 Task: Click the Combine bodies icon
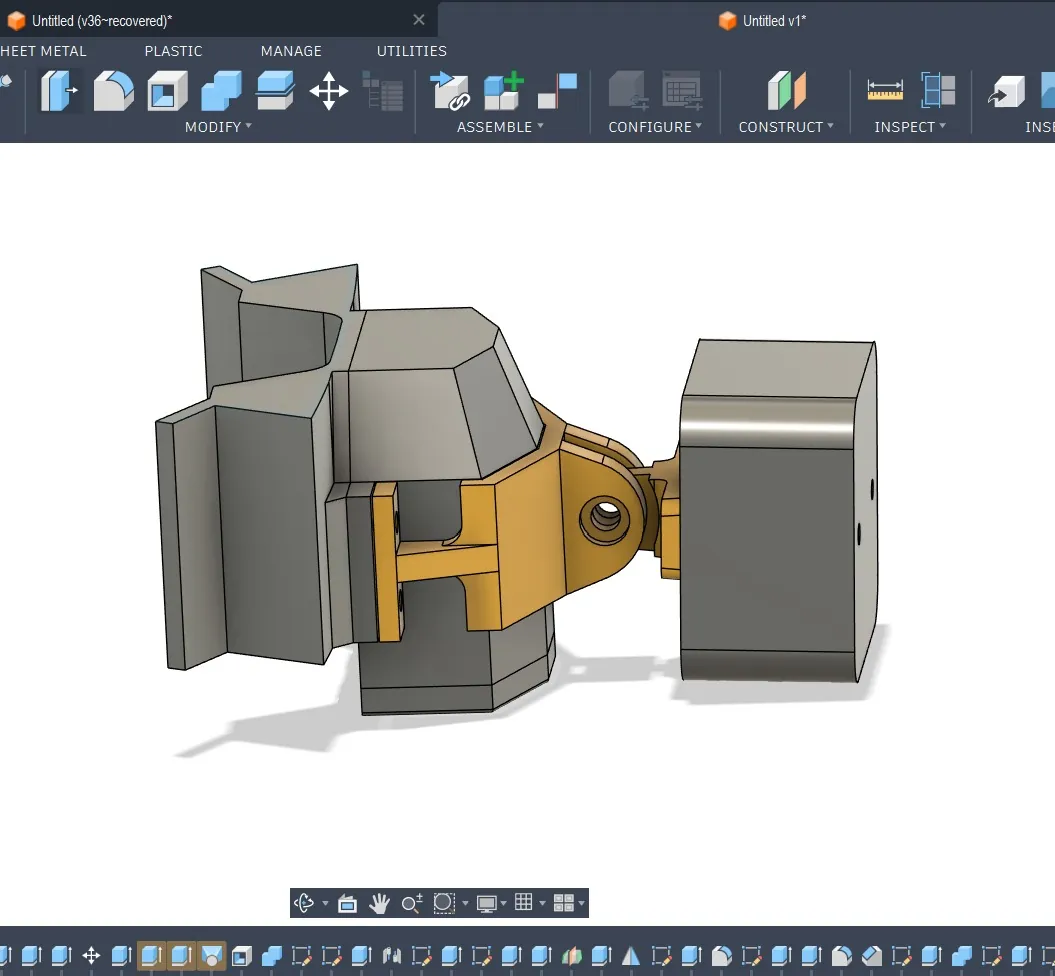(221, 91)
